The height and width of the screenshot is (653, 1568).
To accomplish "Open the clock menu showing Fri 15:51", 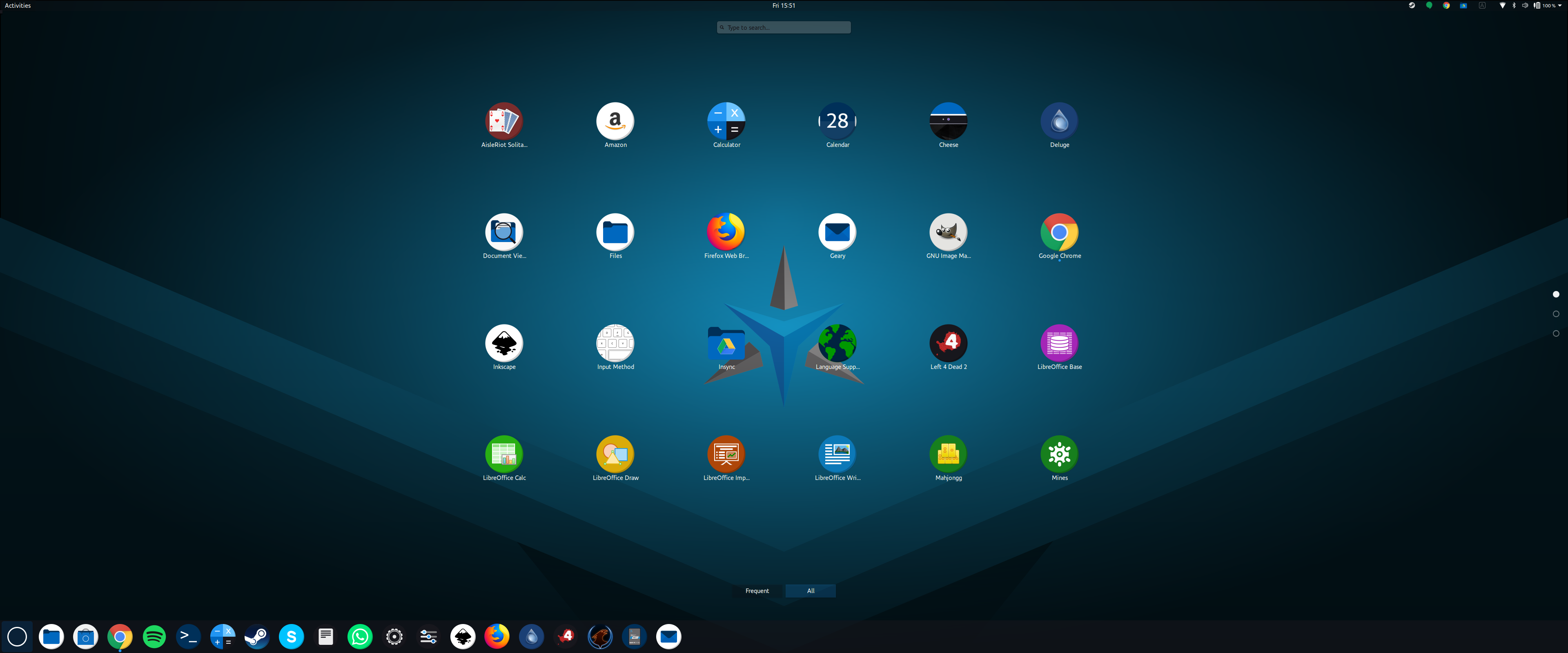I will point(784,5).
